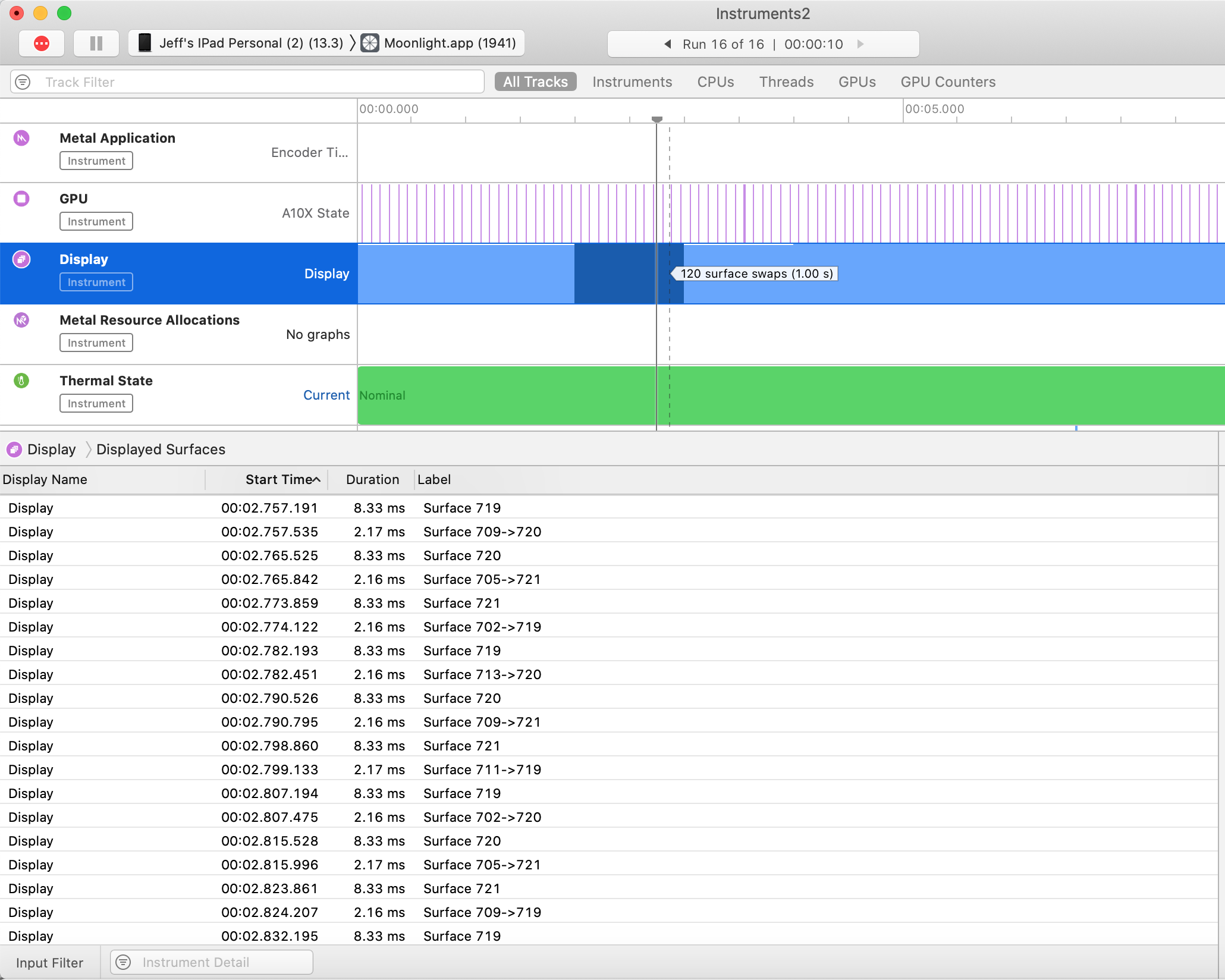Select the row starting at 00:02.773.859
The image size is (1225, 980).
coord(609,603)
